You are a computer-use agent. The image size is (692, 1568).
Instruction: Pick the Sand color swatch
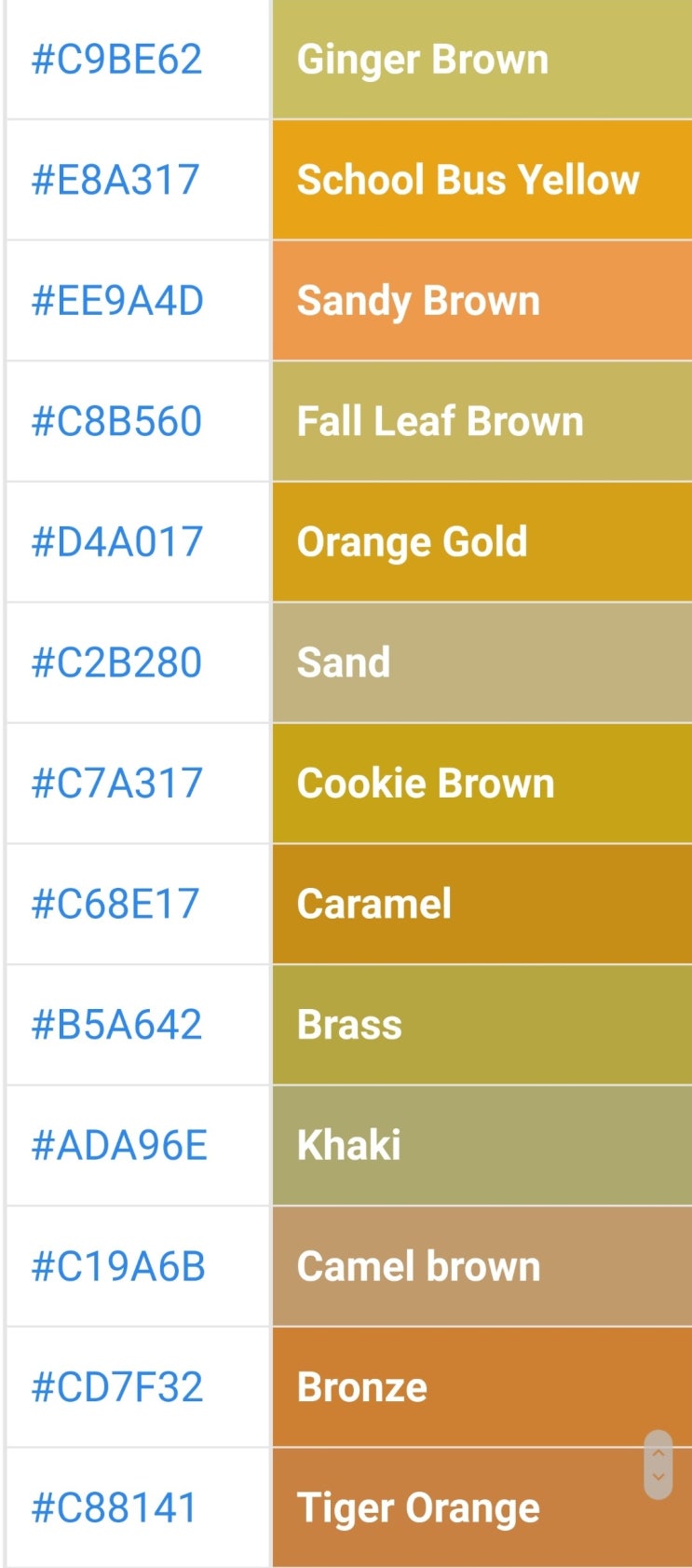[x=482, y=662]
